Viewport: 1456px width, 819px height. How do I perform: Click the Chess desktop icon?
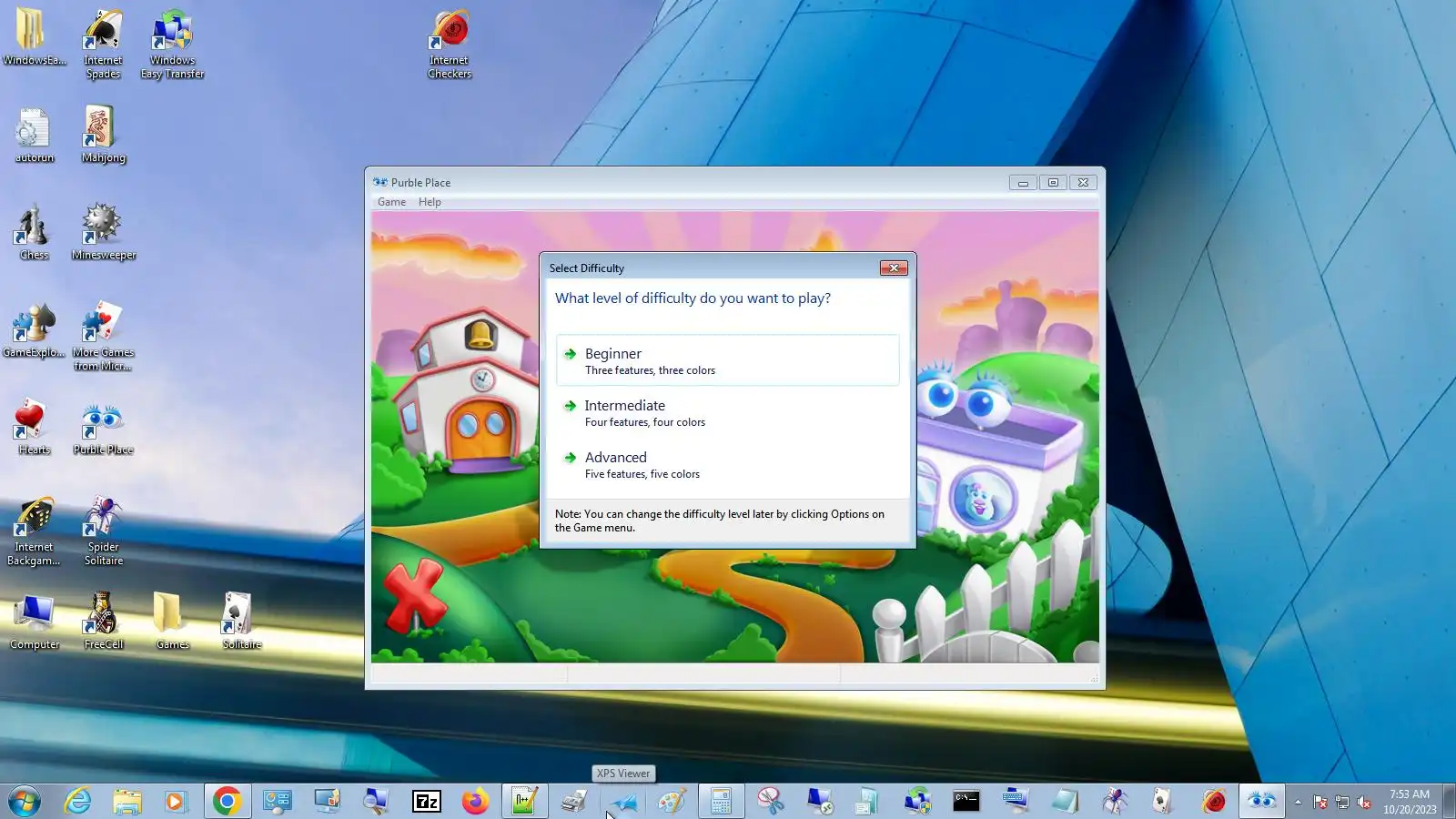[34, 232]
